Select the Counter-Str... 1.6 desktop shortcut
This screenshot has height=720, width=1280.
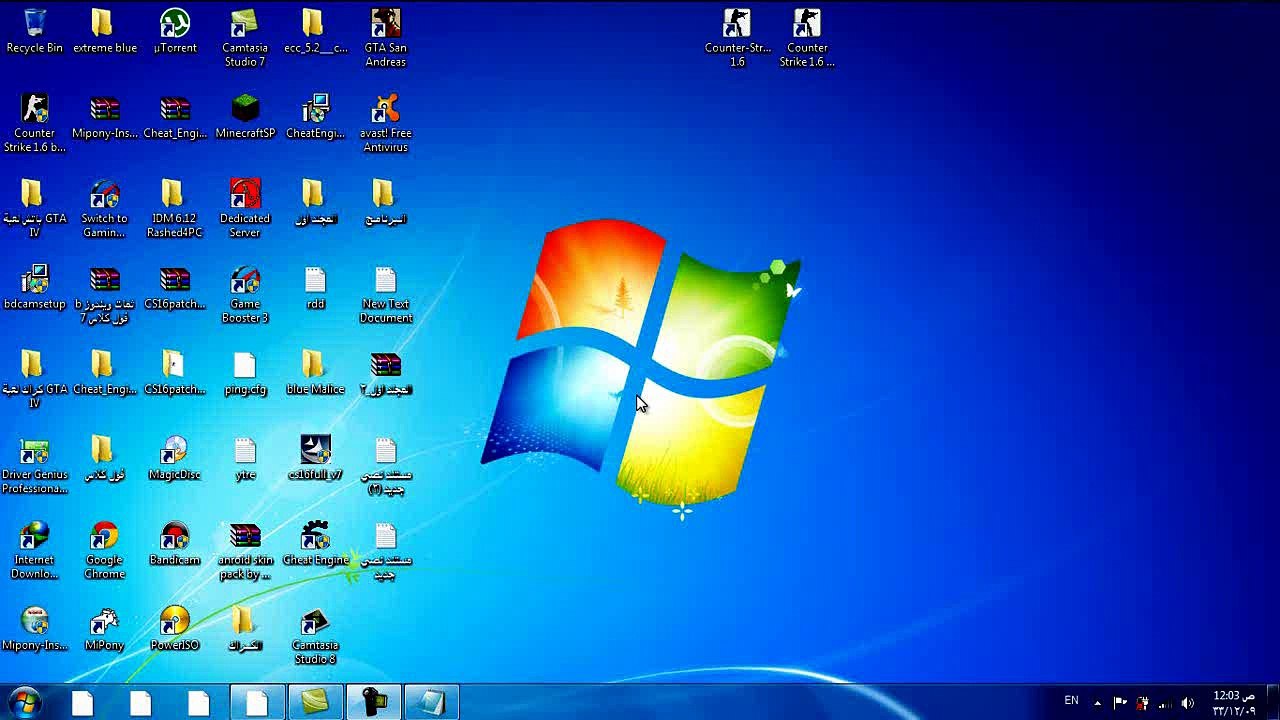point(737,38)
